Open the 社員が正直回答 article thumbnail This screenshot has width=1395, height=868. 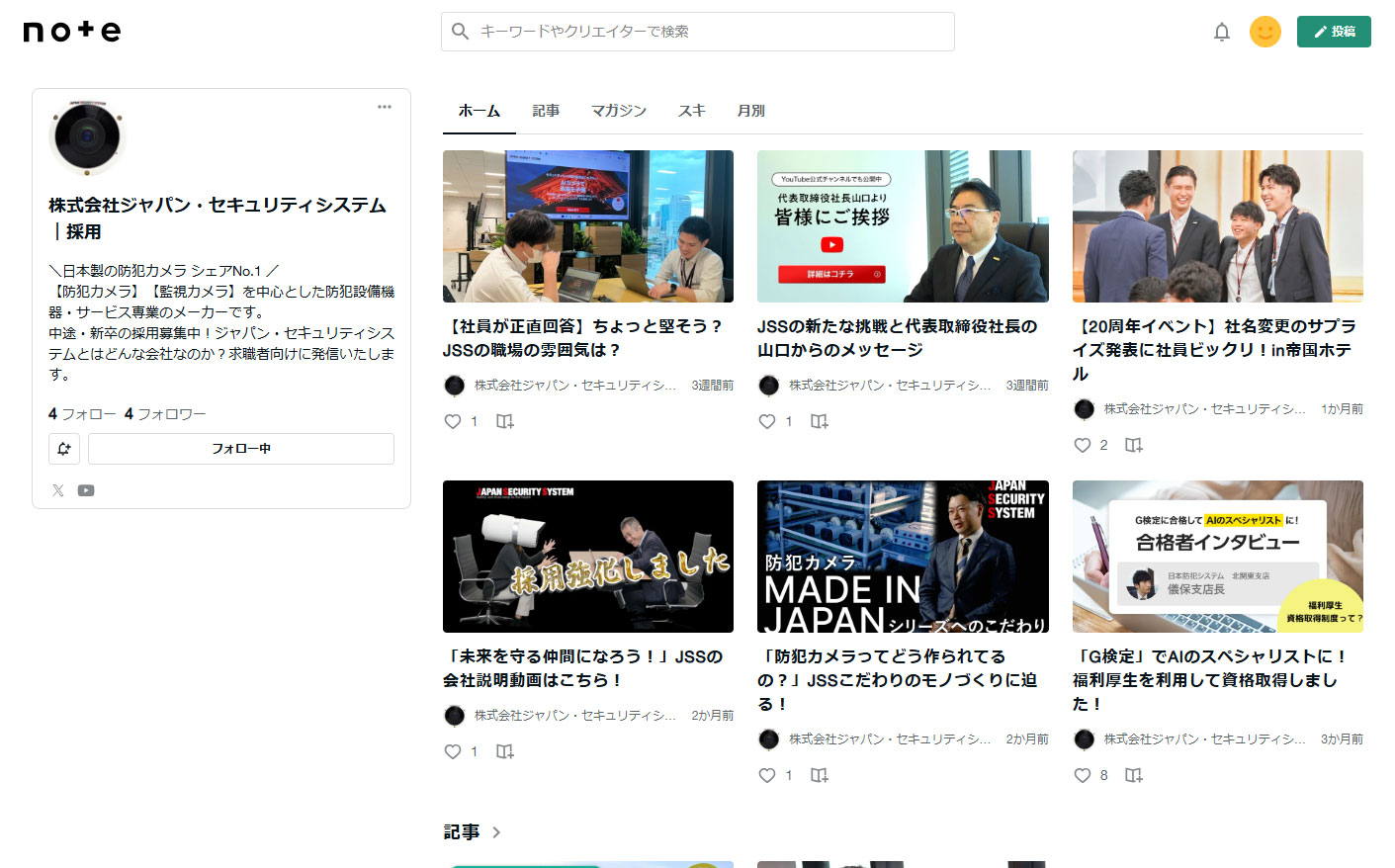(x=588, y=226)
